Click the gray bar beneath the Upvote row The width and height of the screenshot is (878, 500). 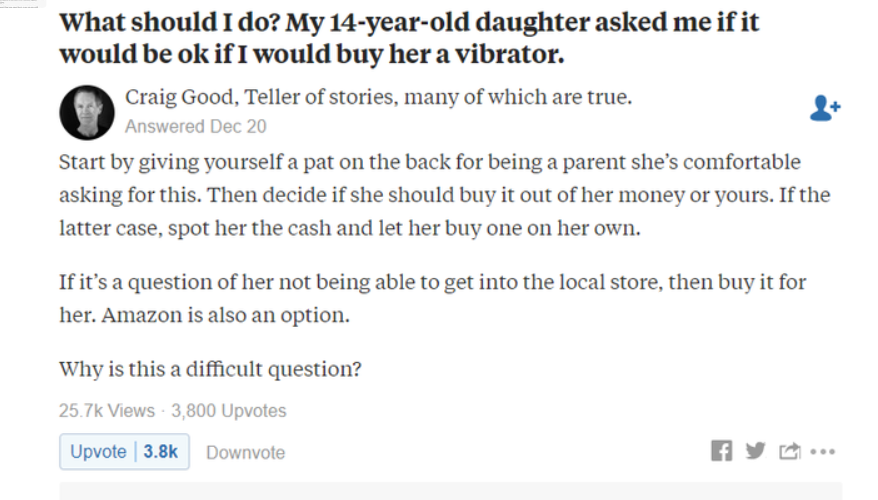[451, 491]
